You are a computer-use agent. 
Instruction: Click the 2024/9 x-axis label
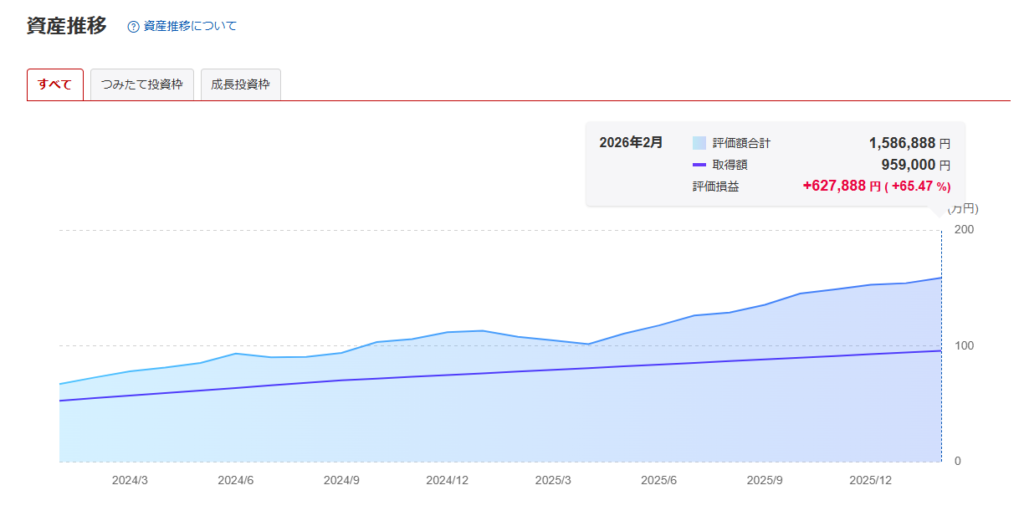coord(341,481)
